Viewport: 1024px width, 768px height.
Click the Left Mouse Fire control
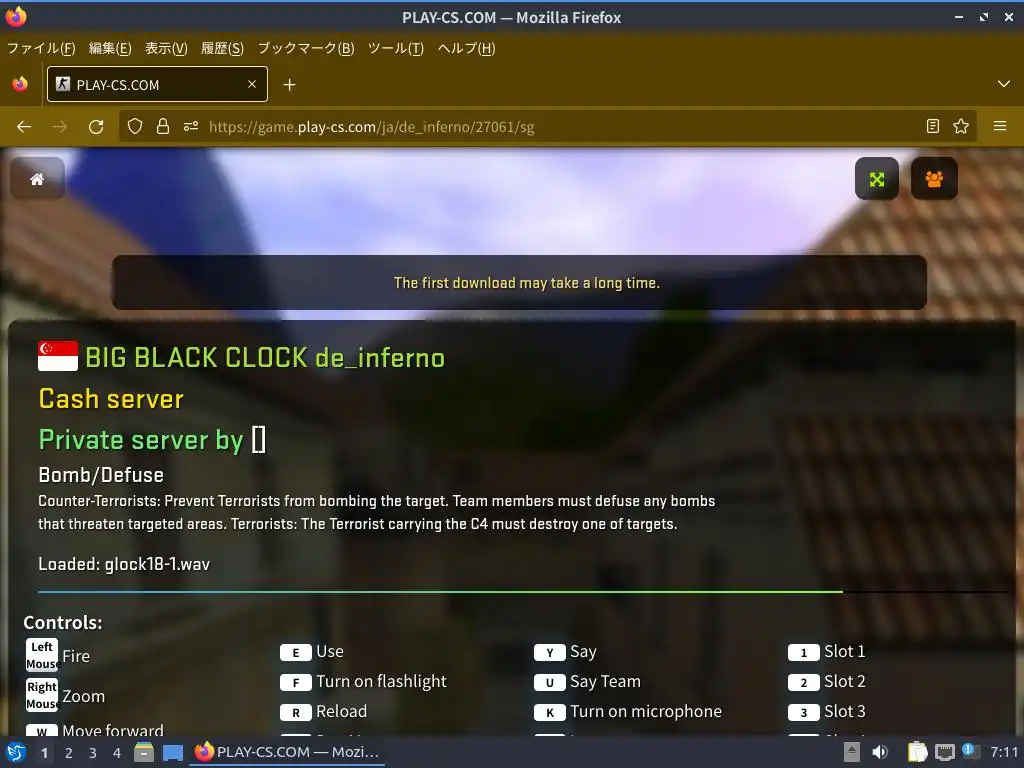(57, 655)
